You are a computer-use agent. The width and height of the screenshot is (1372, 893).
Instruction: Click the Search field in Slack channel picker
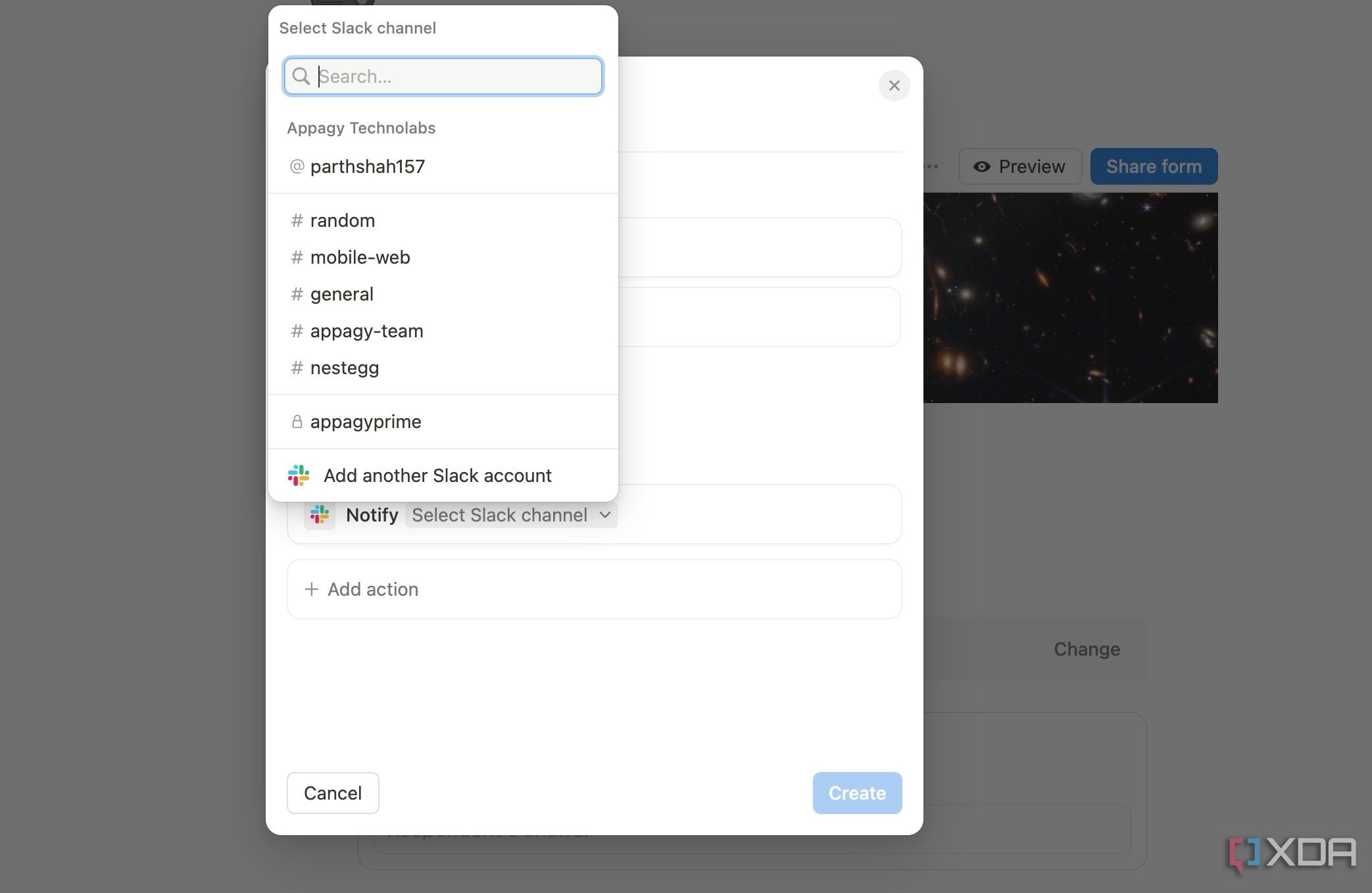(443, 76)
